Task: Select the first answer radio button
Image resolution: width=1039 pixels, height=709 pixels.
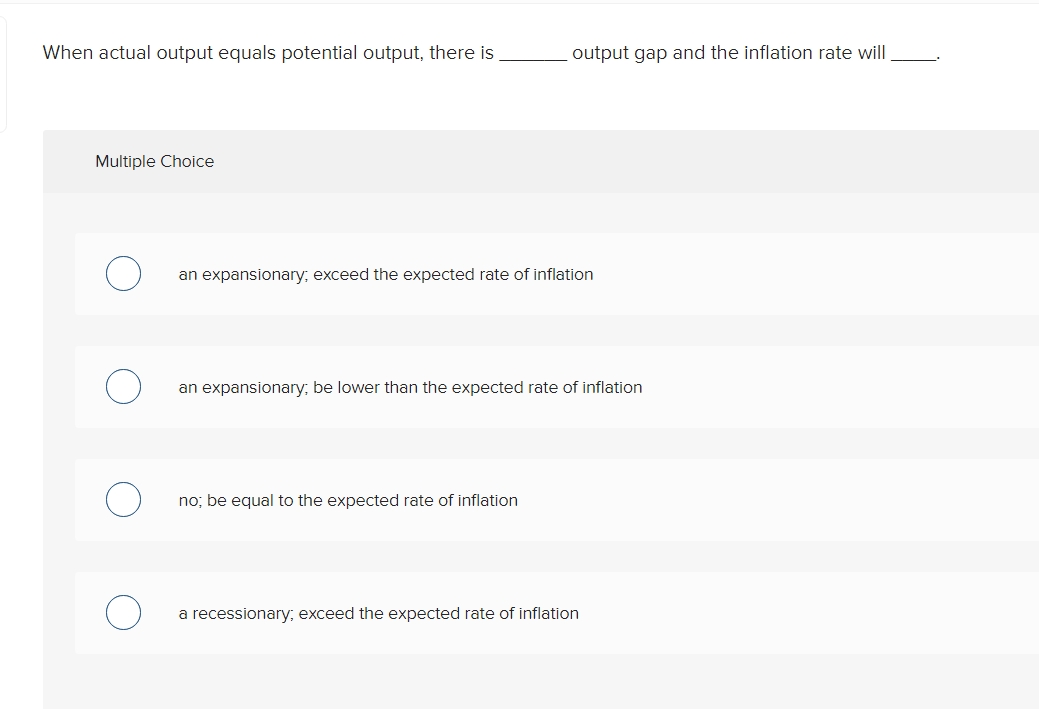Action: [122, 273]
